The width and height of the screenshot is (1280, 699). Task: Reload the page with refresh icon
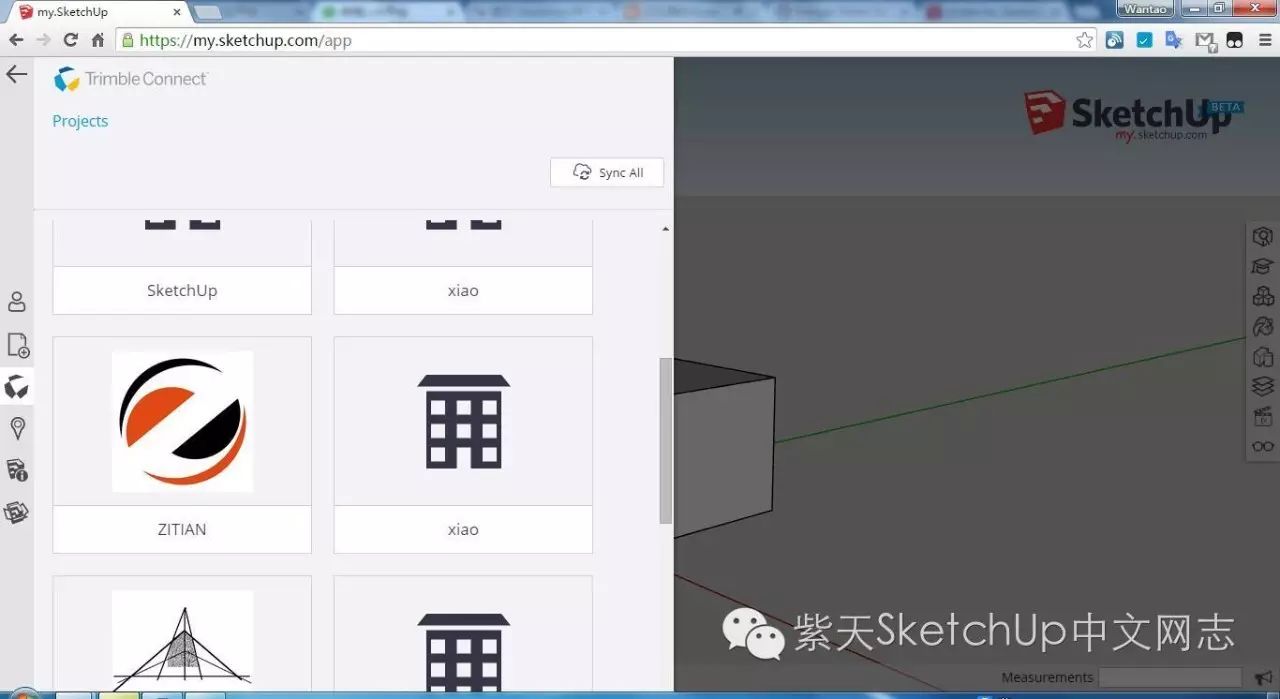point(70,40)
